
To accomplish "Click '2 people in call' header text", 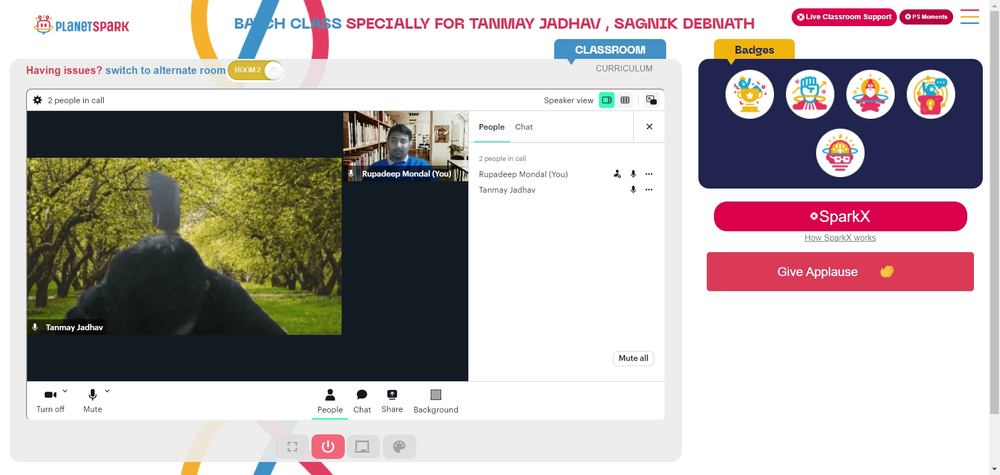I will point(76,100).
